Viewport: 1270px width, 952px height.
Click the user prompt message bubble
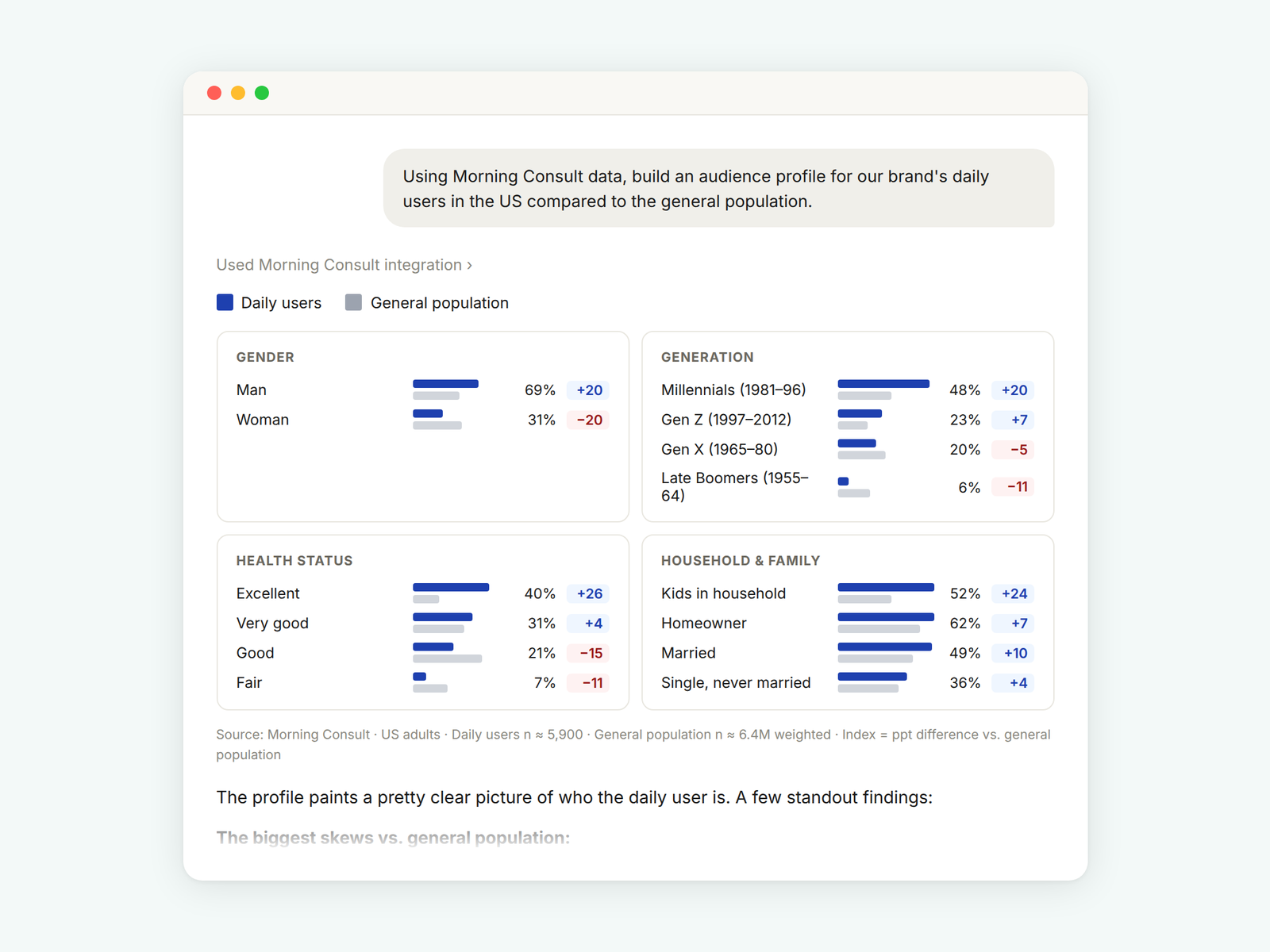coord(718,188)
